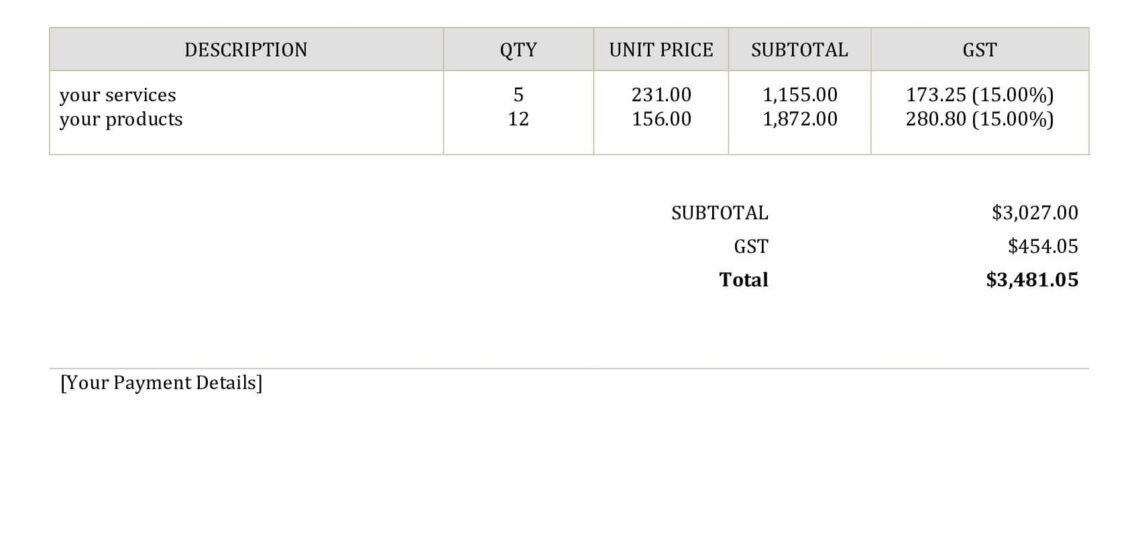Select the summary GST amount $454.05

tap(1043, 246)
